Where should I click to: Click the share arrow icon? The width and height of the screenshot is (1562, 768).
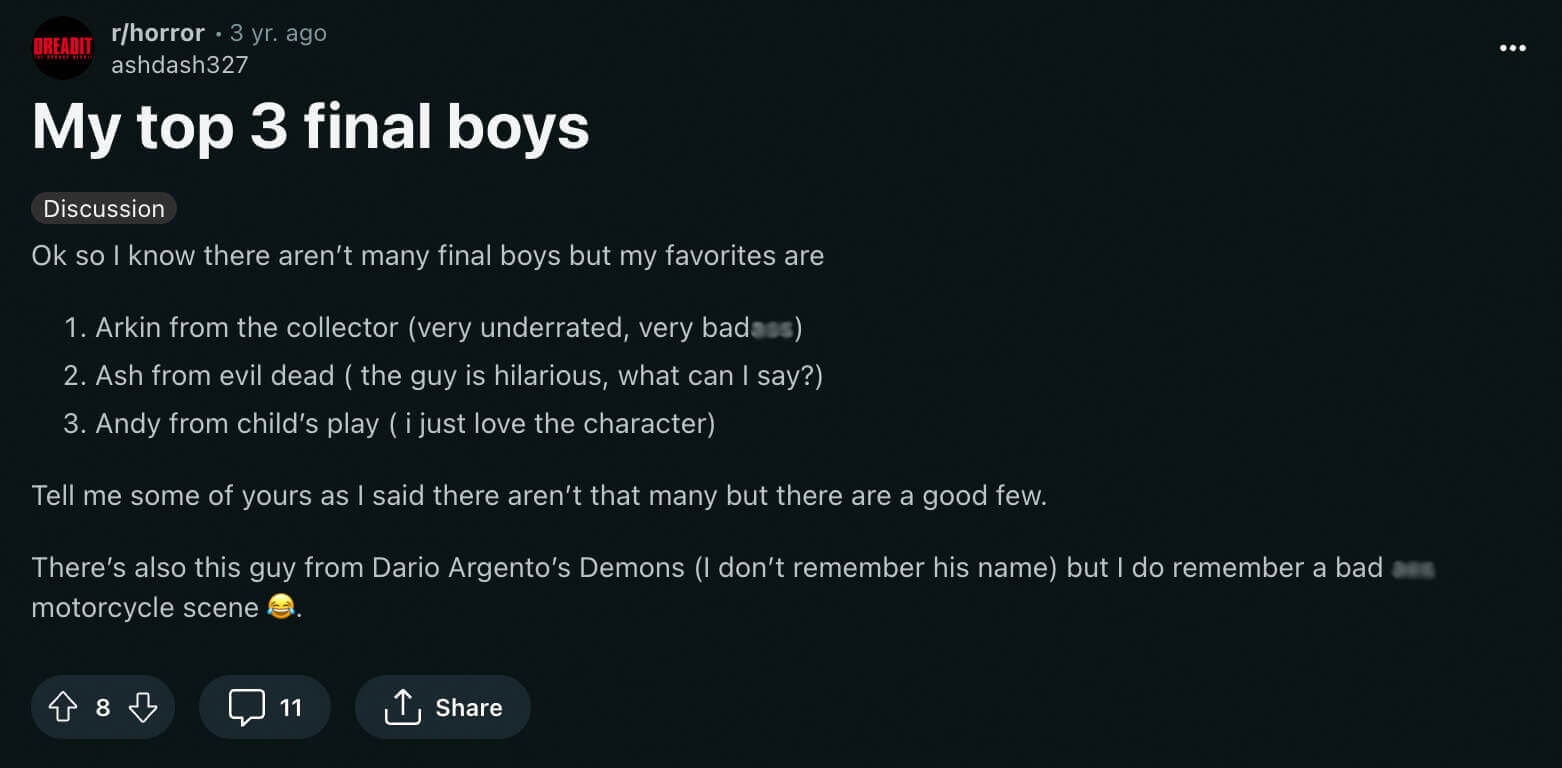point(402,707)
